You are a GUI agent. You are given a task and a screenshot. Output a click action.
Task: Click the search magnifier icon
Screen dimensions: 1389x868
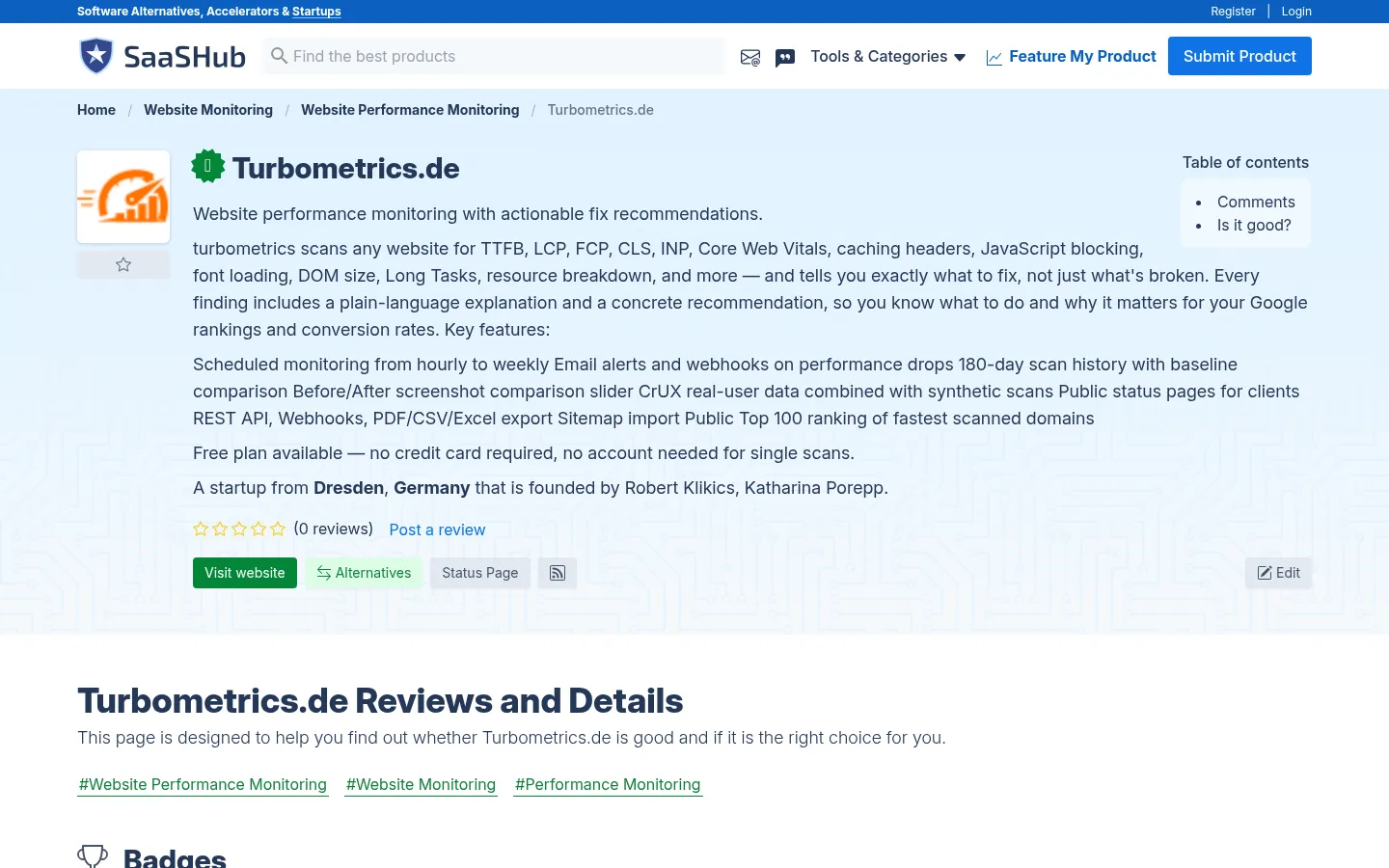[279, 56]
